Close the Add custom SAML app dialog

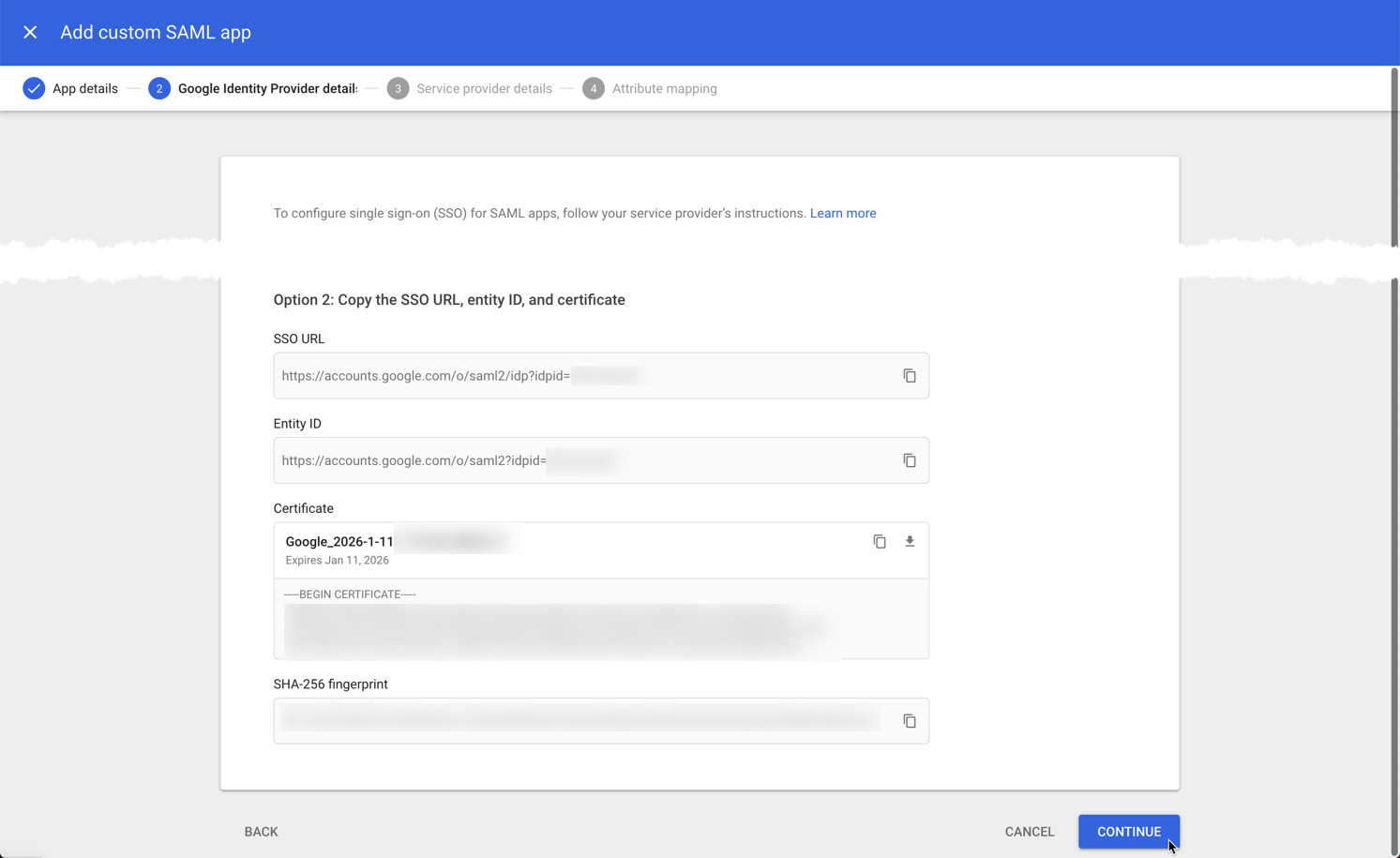pyautogui.click(x=30, y=32)
